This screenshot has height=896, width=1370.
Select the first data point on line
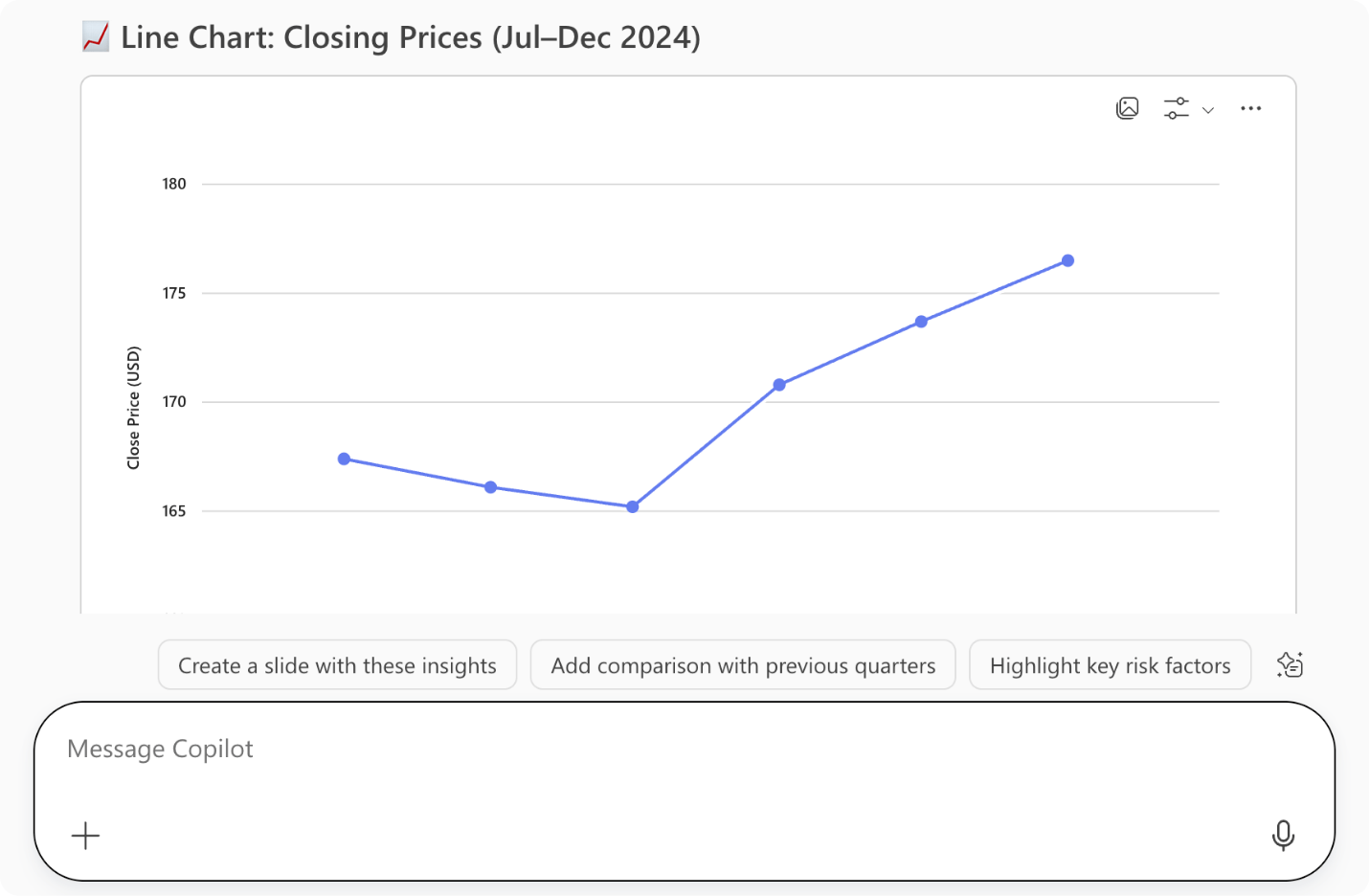pyautogui.click(x=344, y=459)
